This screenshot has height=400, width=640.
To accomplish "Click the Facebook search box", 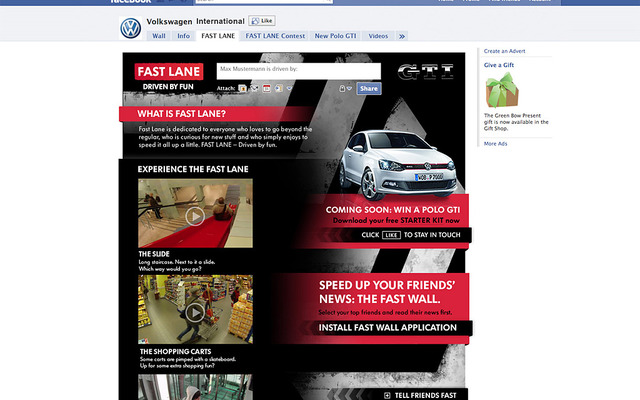I will point(264,2).
